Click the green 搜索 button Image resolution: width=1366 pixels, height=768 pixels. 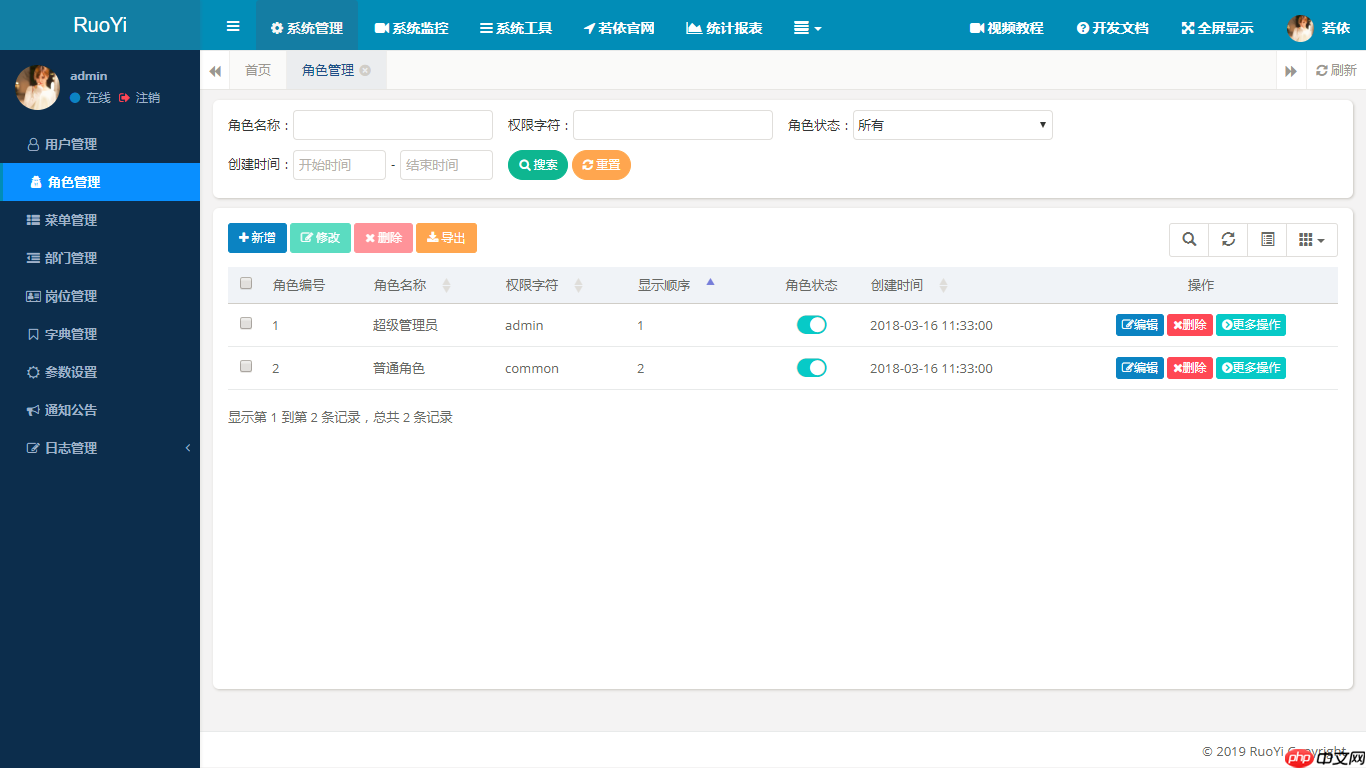click(537, 165)
